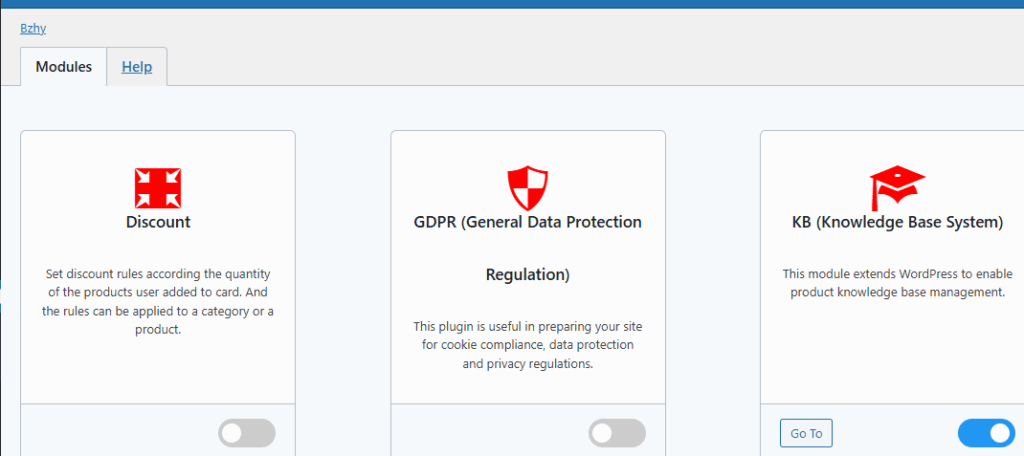Click the GDPR (General Data Protection heading

(528, 222)
